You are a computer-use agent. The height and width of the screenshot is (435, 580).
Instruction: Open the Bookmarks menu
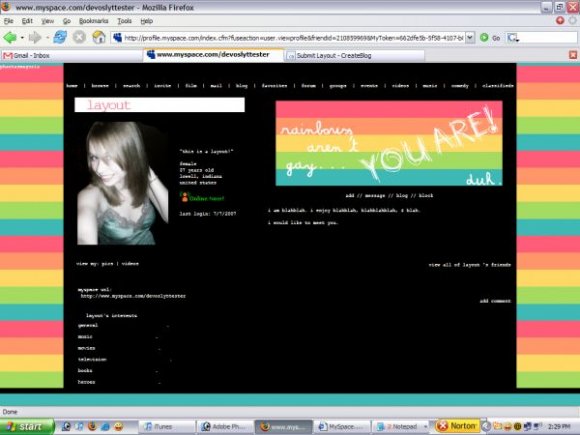94,21
